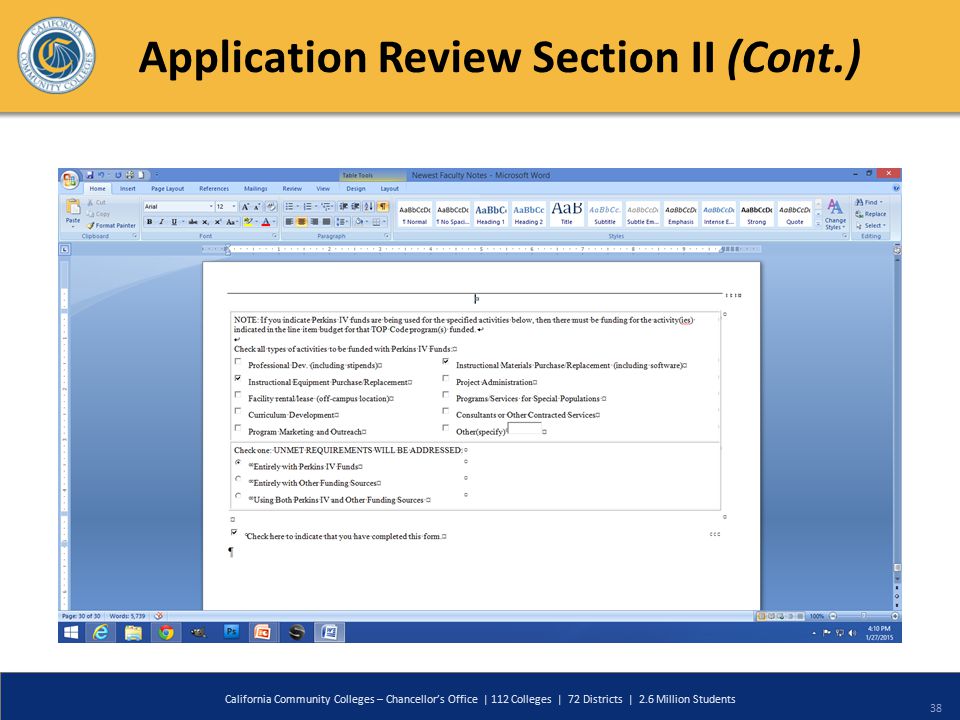The image size is (960, 720).
Task: Check Facility rental/lease checkbox
Action: click(238, 395)
